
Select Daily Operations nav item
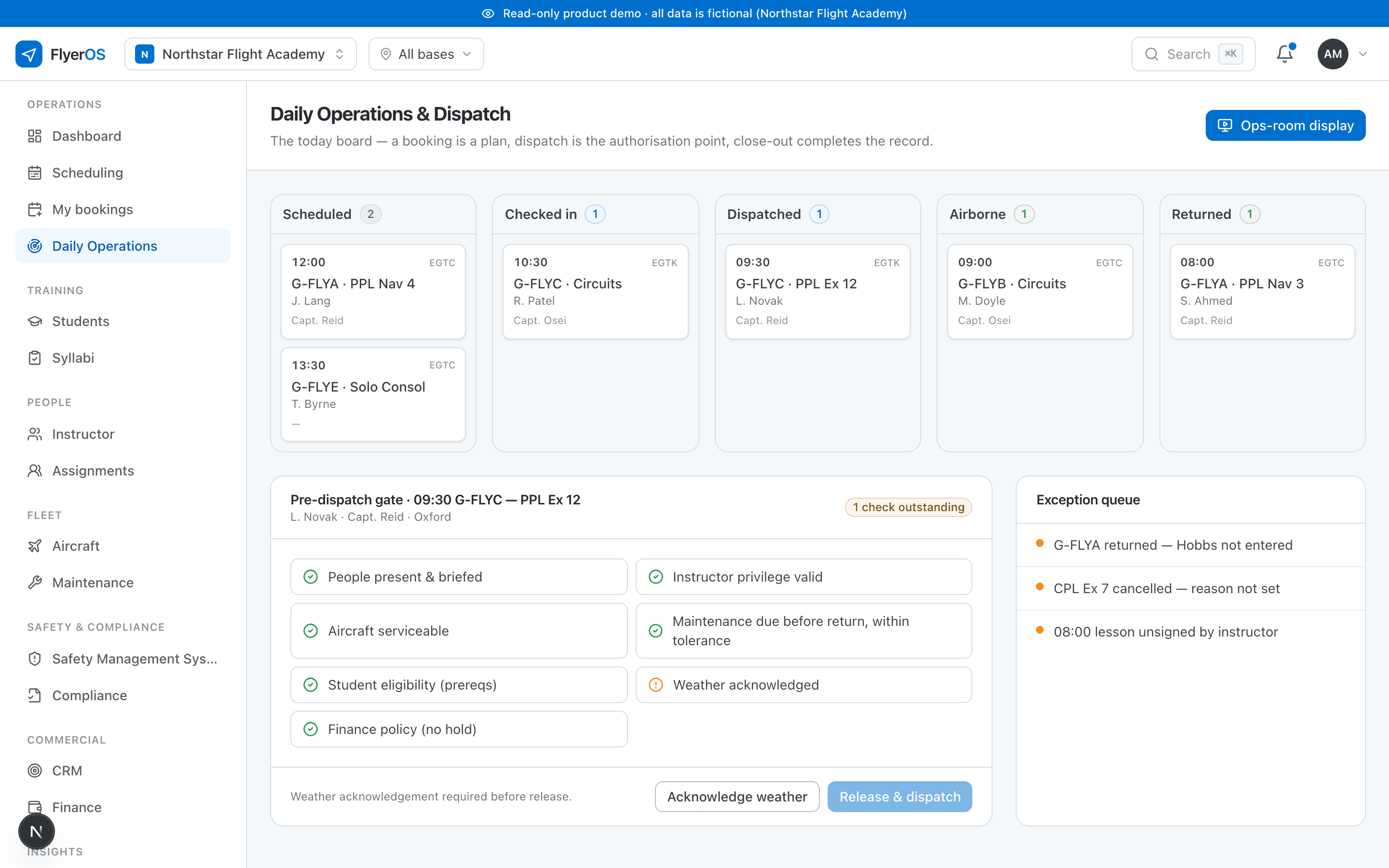(x=123, y=246)
